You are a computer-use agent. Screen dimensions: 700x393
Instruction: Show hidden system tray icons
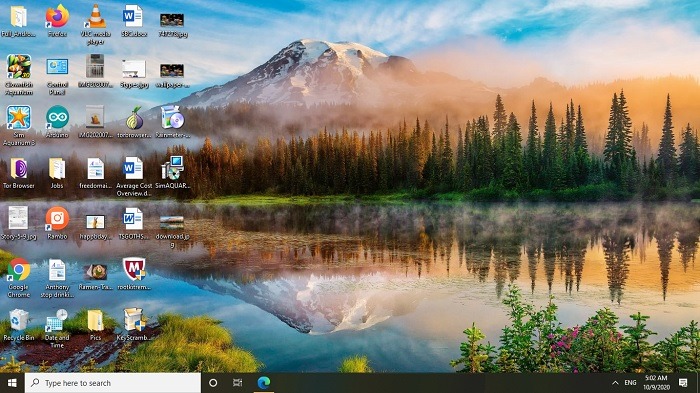pos(615,383)
